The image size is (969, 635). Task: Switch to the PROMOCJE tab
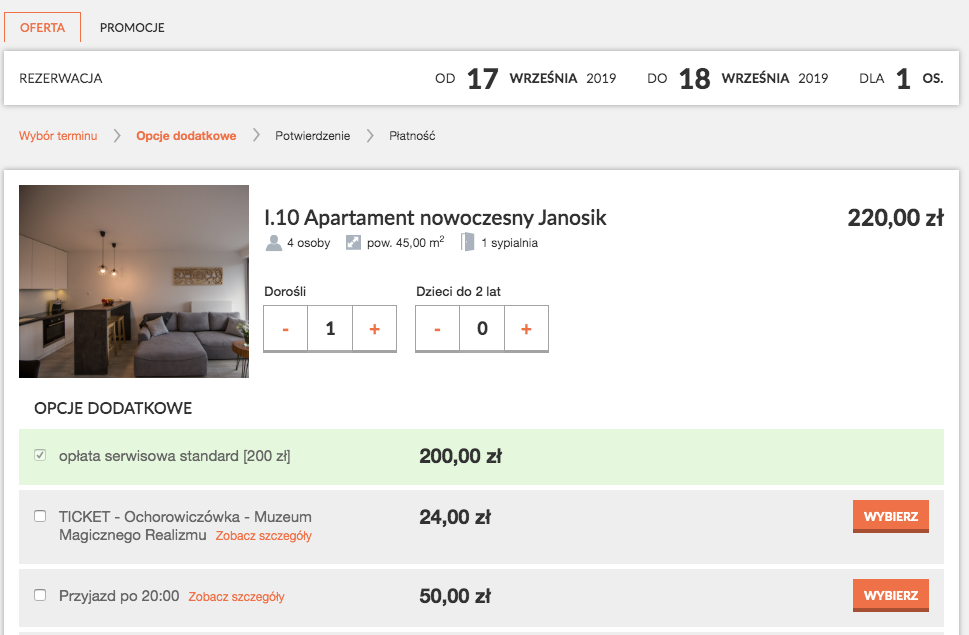tap(131, 27)
